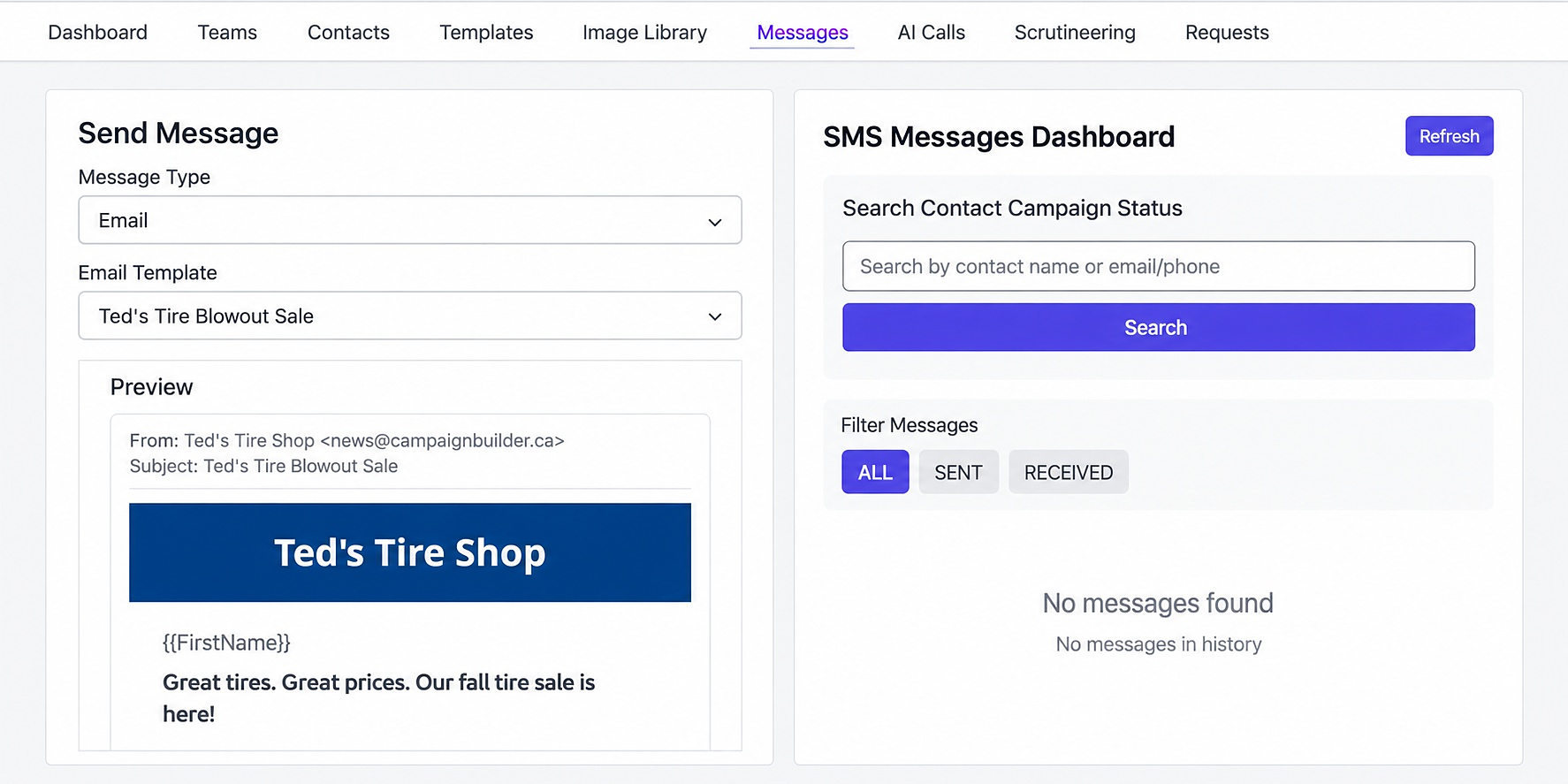Screen dimensions: 1568x784
Task: Click the 'No messages in history' text
Action: point(1158,644)
